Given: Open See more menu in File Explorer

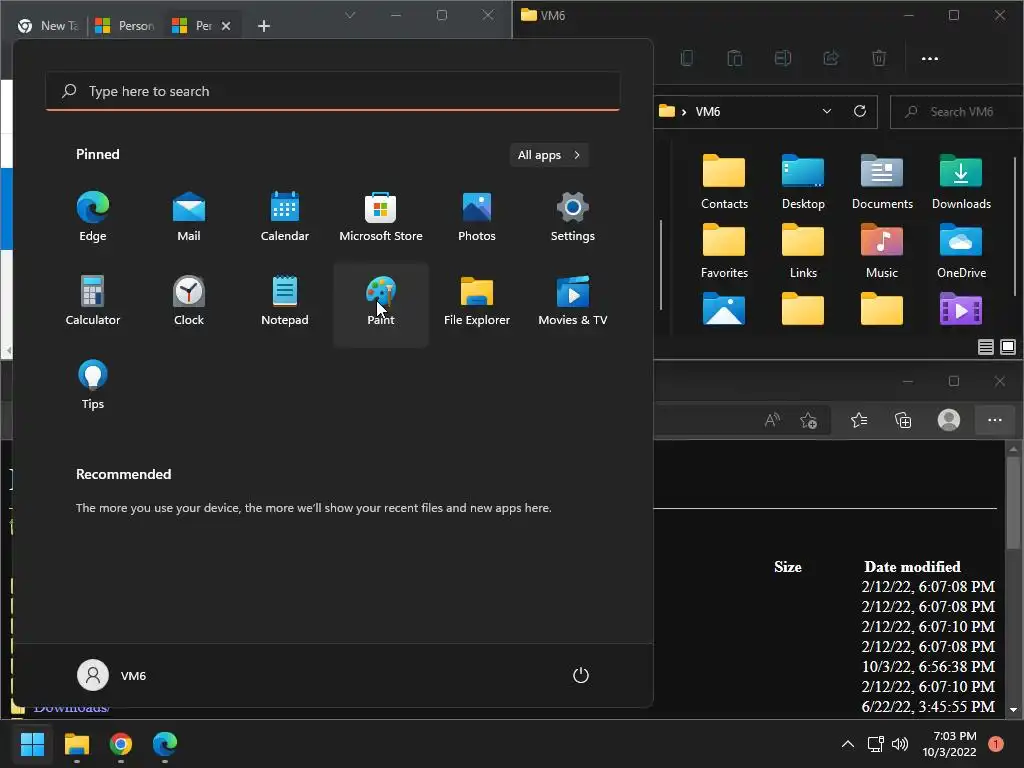Looking at the screenshot, I should 930,58.
